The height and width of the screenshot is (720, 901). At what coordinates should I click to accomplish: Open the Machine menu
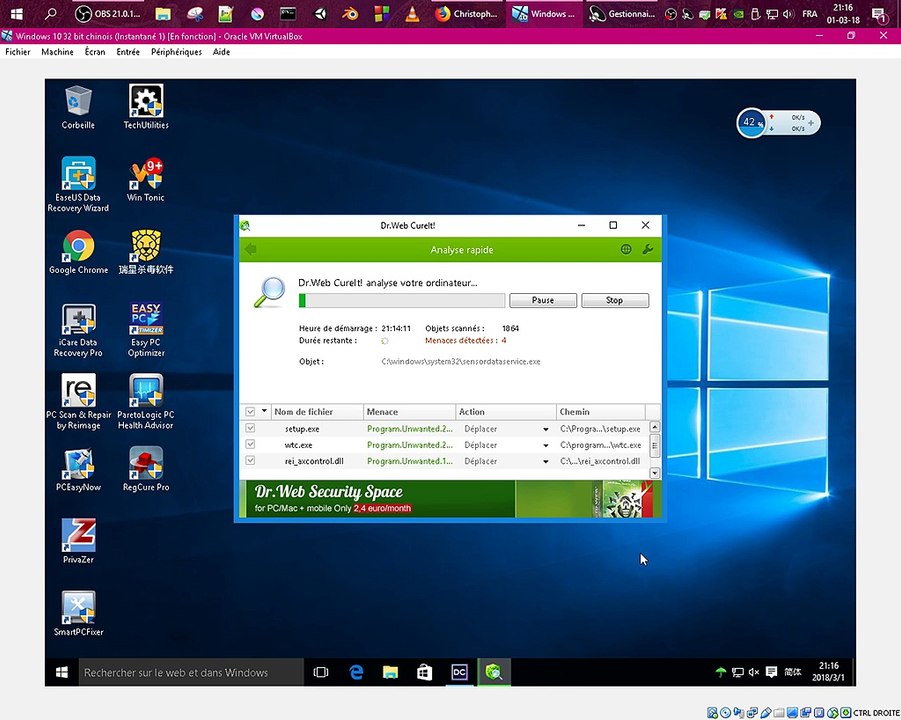pyautogui.click(x=57, y=52)
